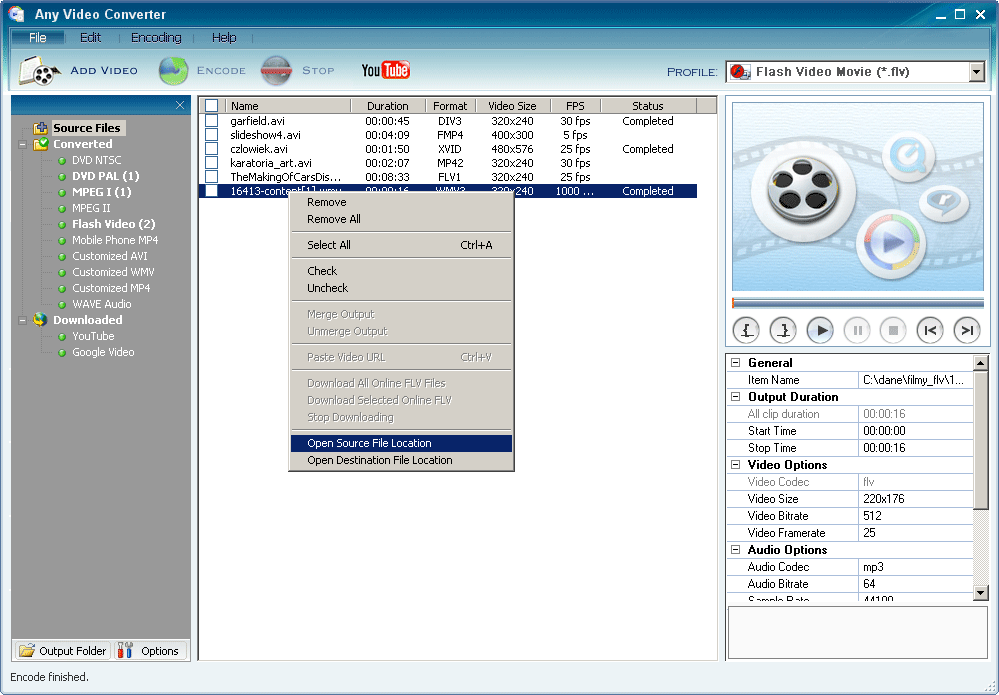Click the Output Folder icon
Screen dimensions: 999x695
click(x=27, y=650)
